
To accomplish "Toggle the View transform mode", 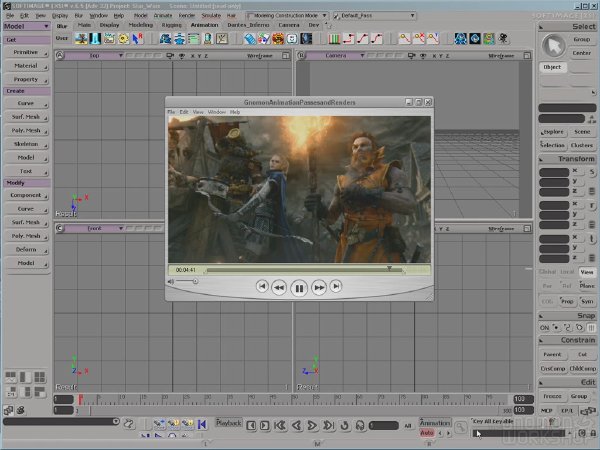I will (x=587, y=272).
